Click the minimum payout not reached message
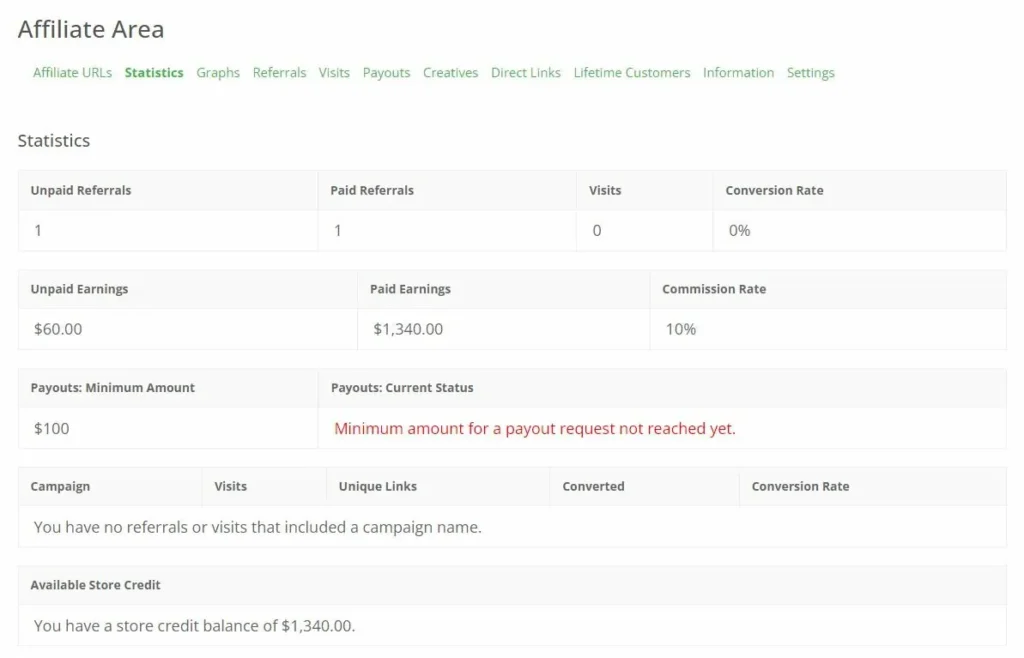This screenshot has height=658, width=1024. pos(535,428)
